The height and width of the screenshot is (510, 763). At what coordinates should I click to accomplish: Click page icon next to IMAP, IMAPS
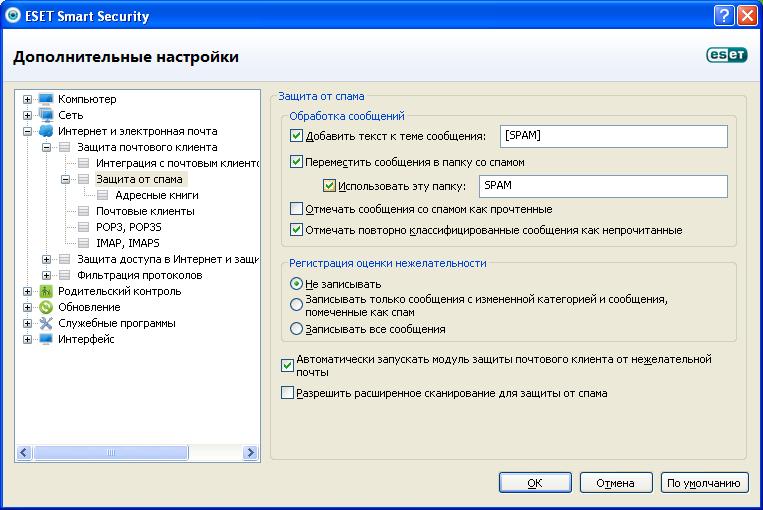coord(83,243)
